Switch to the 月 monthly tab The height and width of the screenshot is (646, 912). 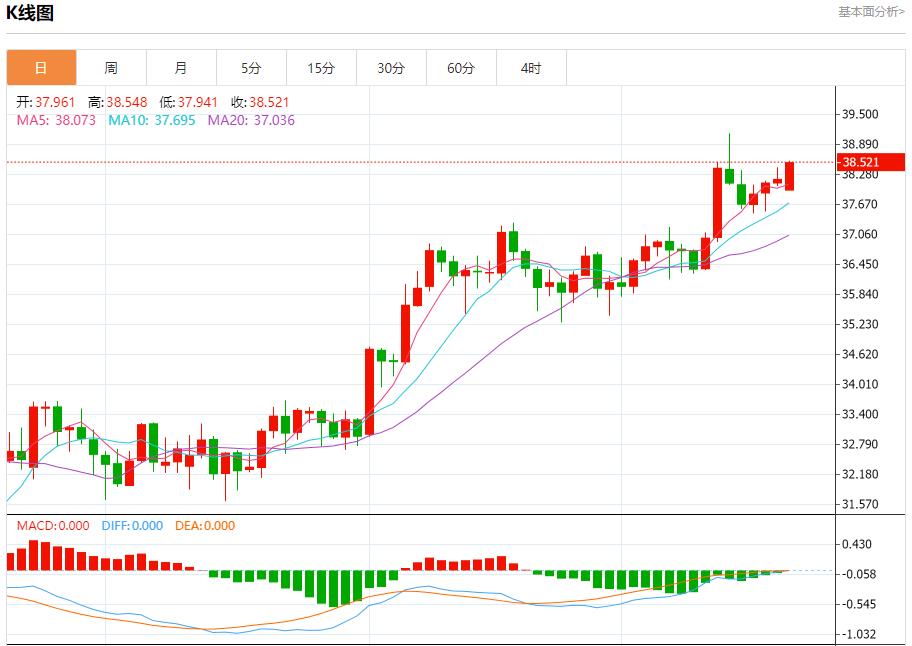tap(181, 68)
